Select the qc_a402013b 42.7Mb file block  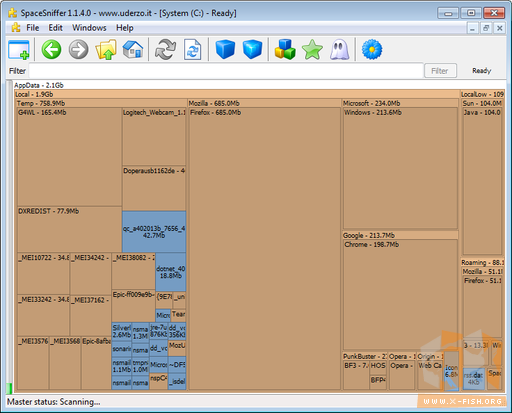tap(154, 232)
